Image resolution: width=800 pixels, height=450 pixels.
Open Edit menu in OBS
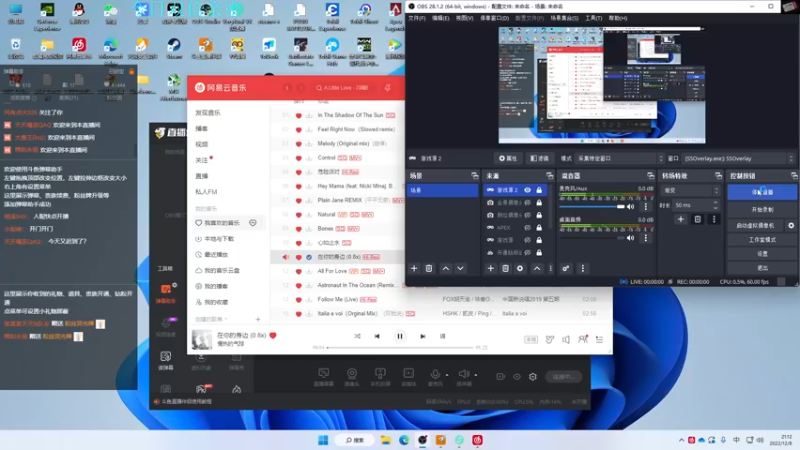(x=440, y=18)
